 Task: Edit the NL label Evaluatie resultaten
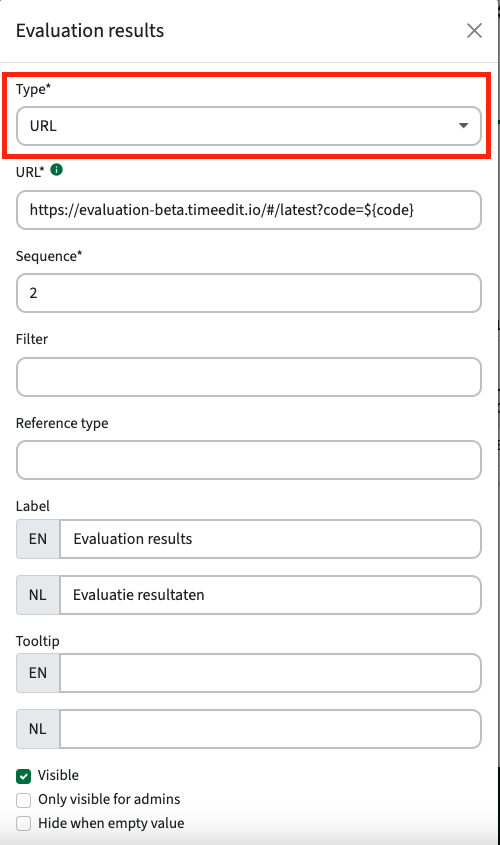click(270, 595)
